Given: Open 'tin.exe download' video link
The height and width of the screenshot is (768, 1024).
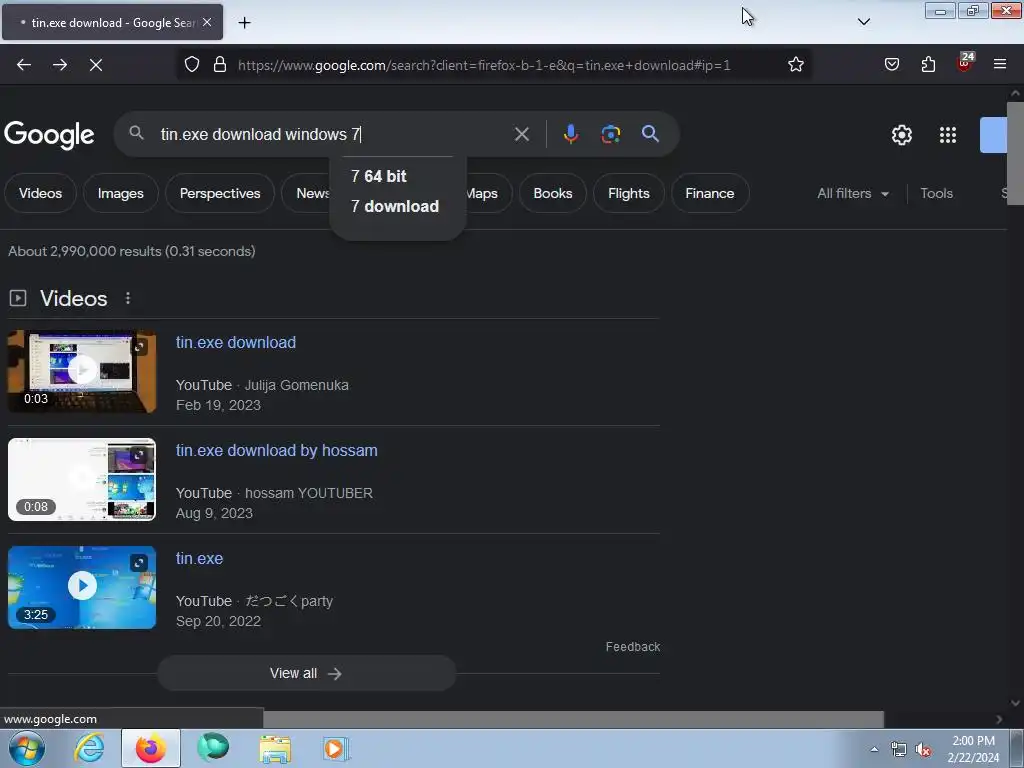Looking at the screenshot, I should [x=236, y=342].
